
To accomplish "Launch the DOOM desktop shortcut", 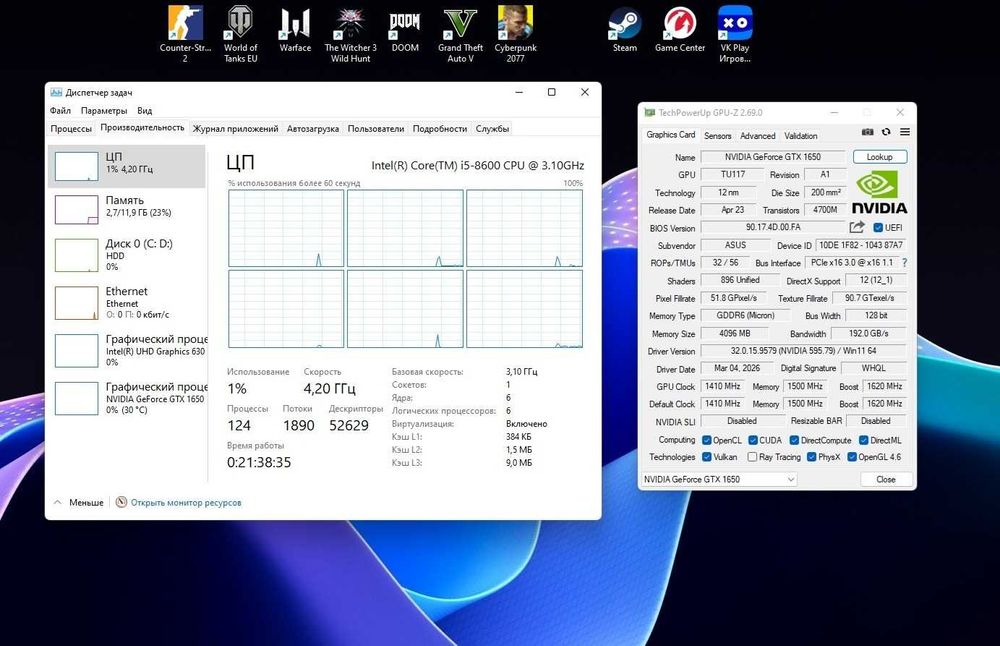I will 405,29.
